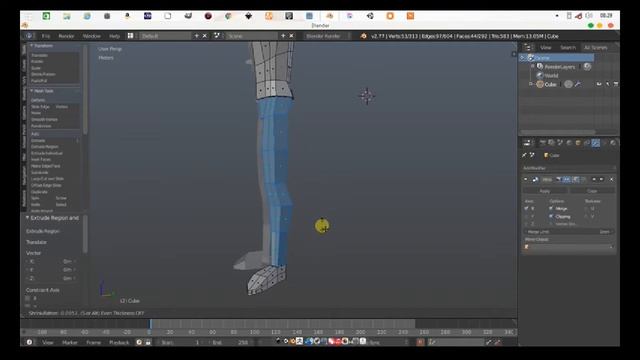Image resolution: width=640 pixels, height=360 pixels.
Task: Click the timeline lock time icon
Action: tap(148, 342)
